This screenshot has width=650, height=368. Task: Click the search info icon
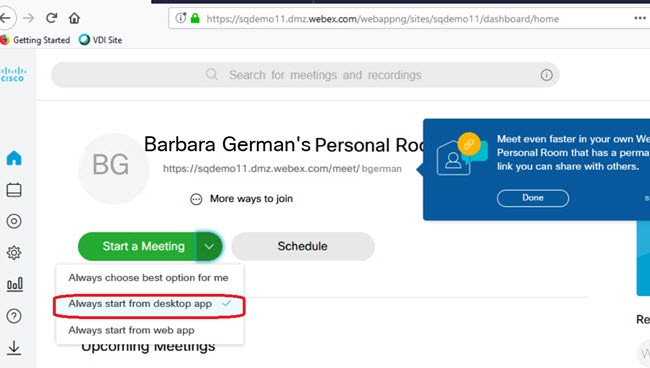546,75
